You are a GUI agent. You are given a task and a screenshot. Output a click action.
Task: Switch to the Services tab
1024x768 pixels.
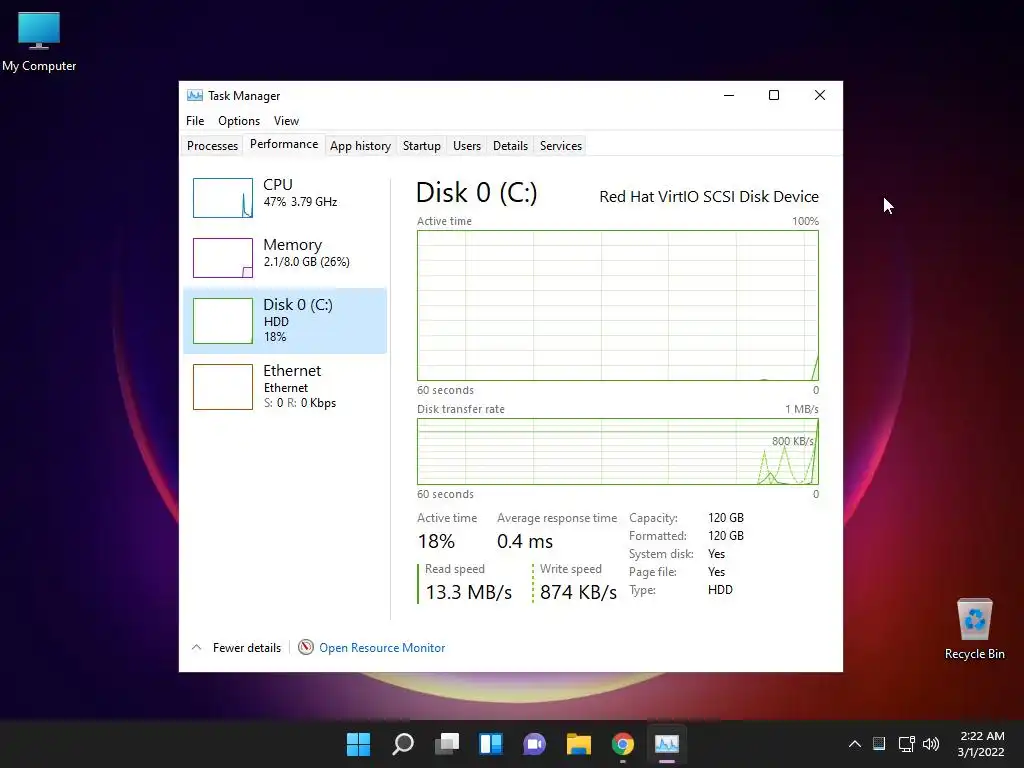pos(561,146)
